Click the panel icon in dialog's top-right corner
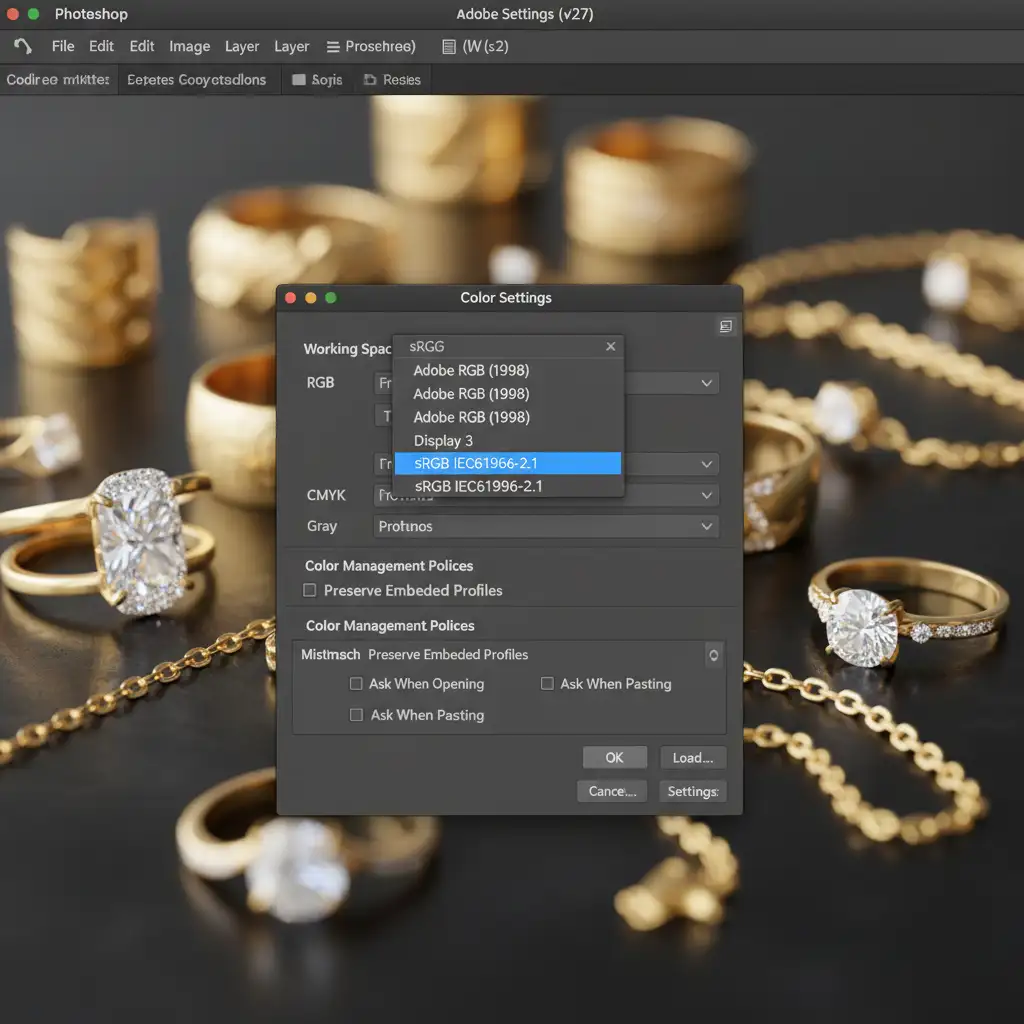The width and height of the screenshot is (1024, 1024). [x=726, y=326]
